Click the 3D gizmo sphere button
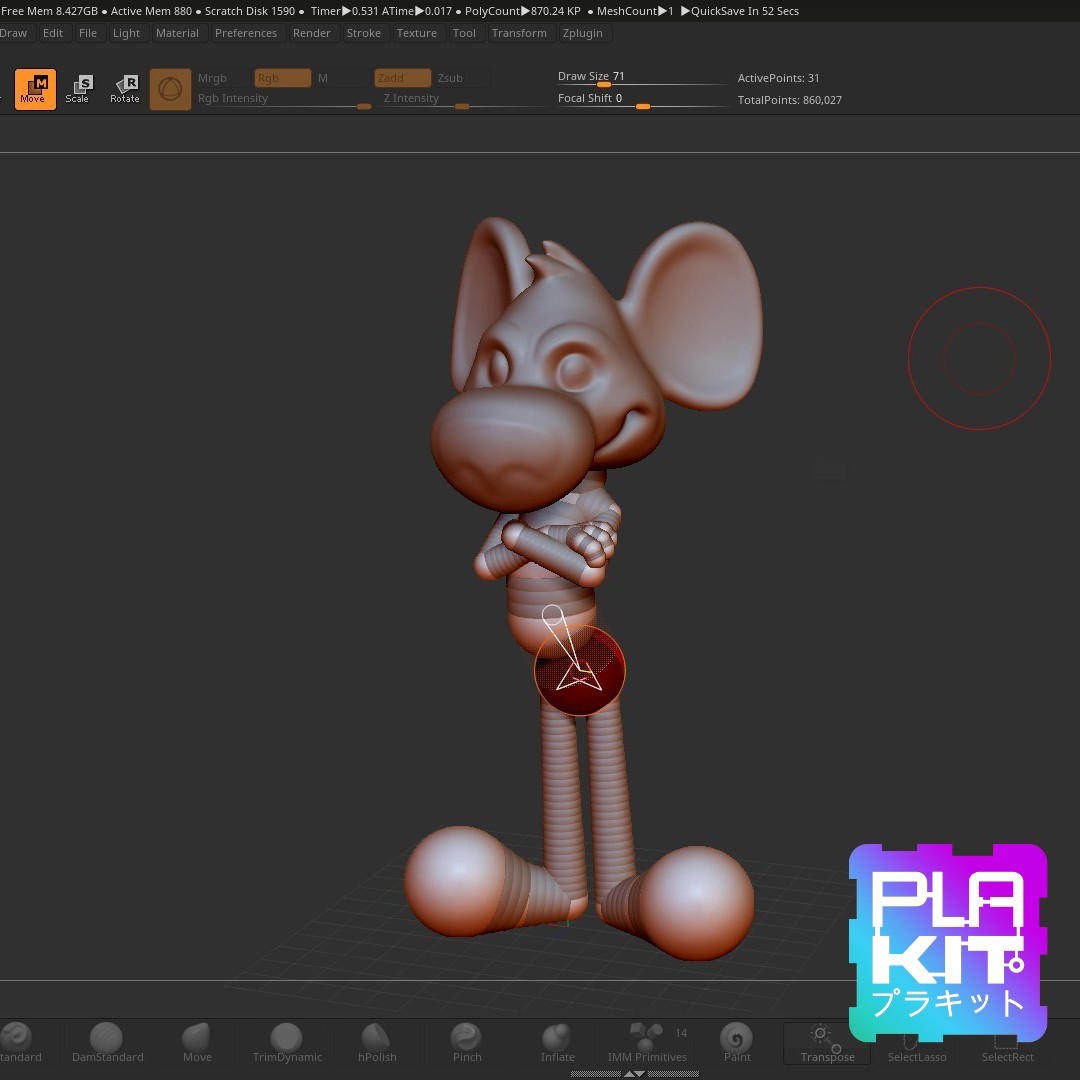The image size is (1080, 1080). pyautogui.click(x=170, y=89)
